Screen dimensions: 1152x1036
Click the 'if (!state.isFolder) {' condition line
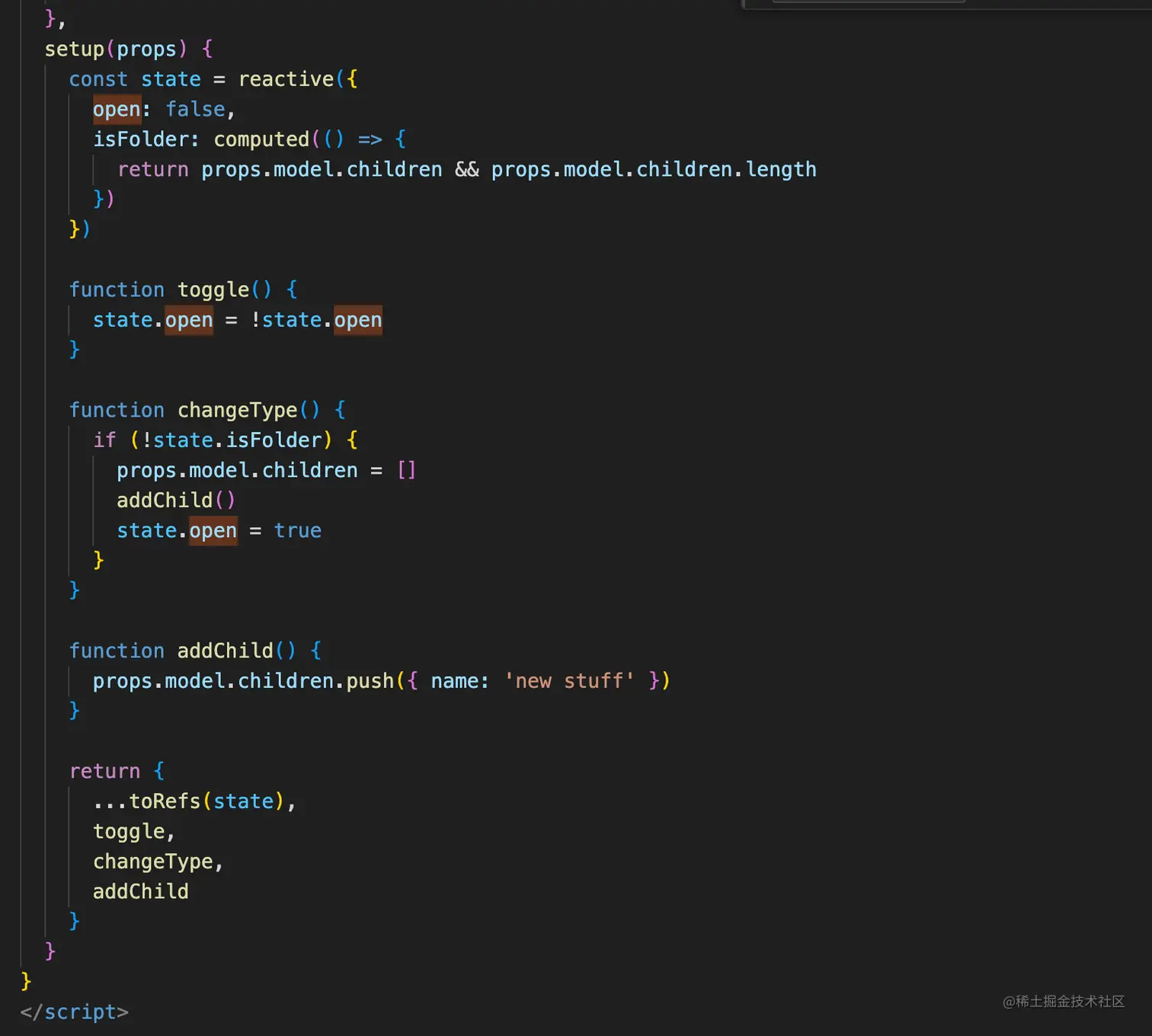[226, 440]
